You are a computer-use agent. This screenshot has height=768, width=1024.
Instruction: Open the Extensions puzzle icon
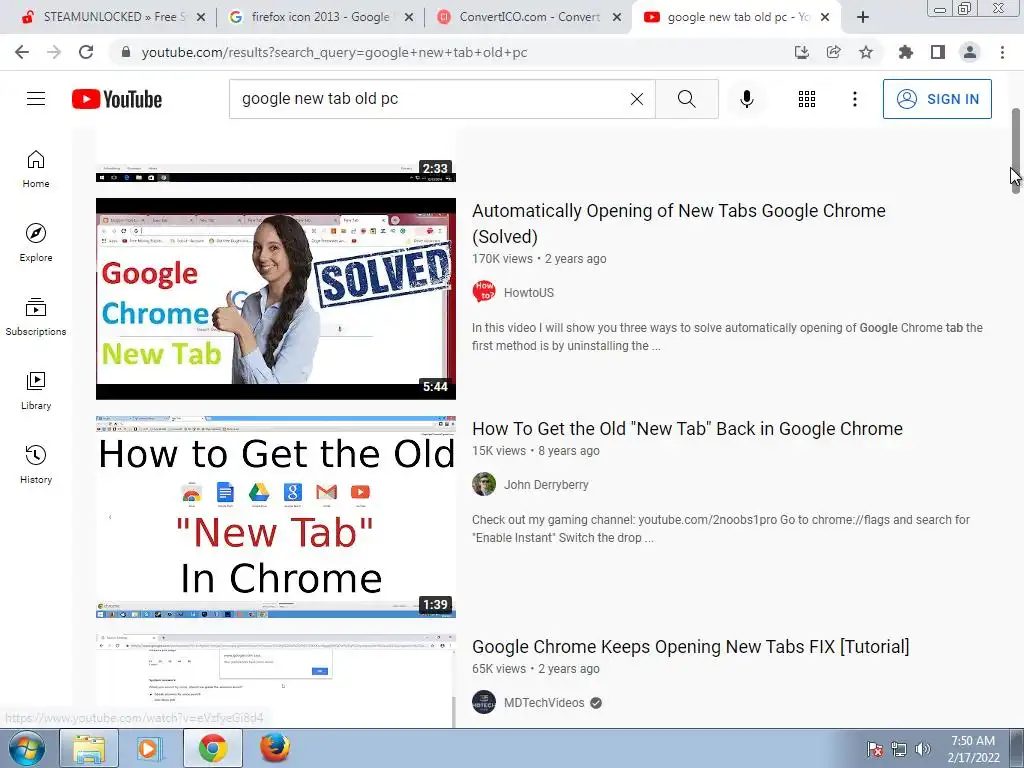906,52
